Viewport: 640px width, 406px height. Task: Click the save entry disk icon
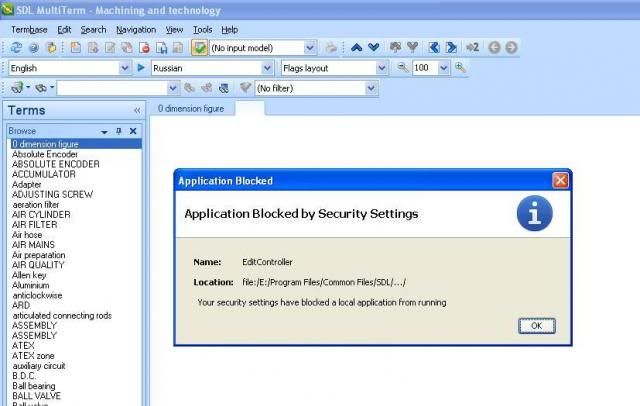click(162, 48)
